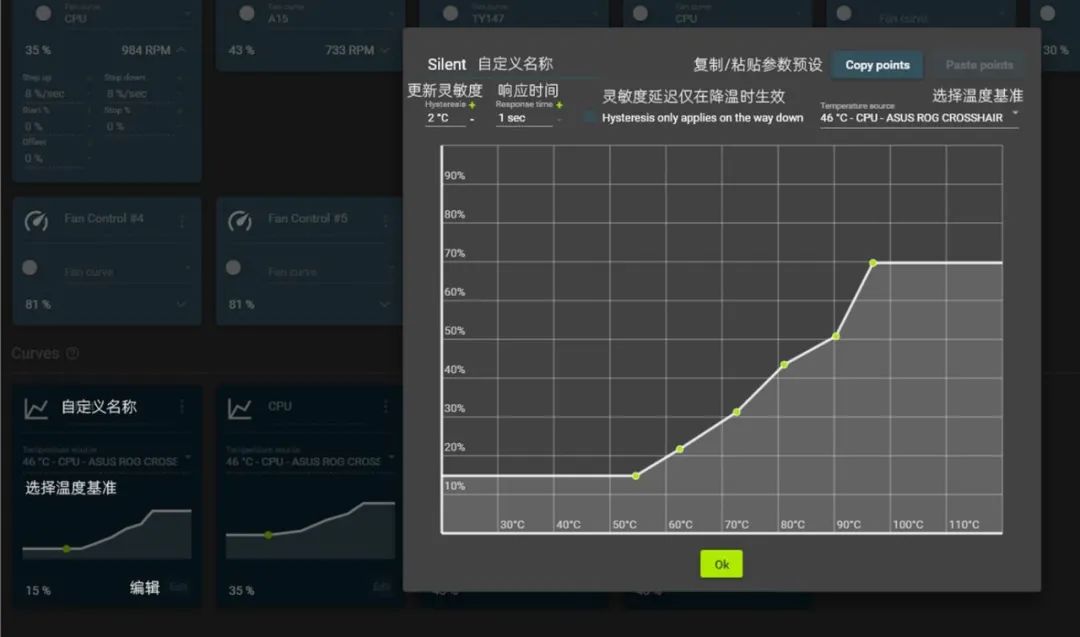Select the curve chart icon on 自定义名称 card
The width and height of the screenshot is (1080, 637).
35,407
